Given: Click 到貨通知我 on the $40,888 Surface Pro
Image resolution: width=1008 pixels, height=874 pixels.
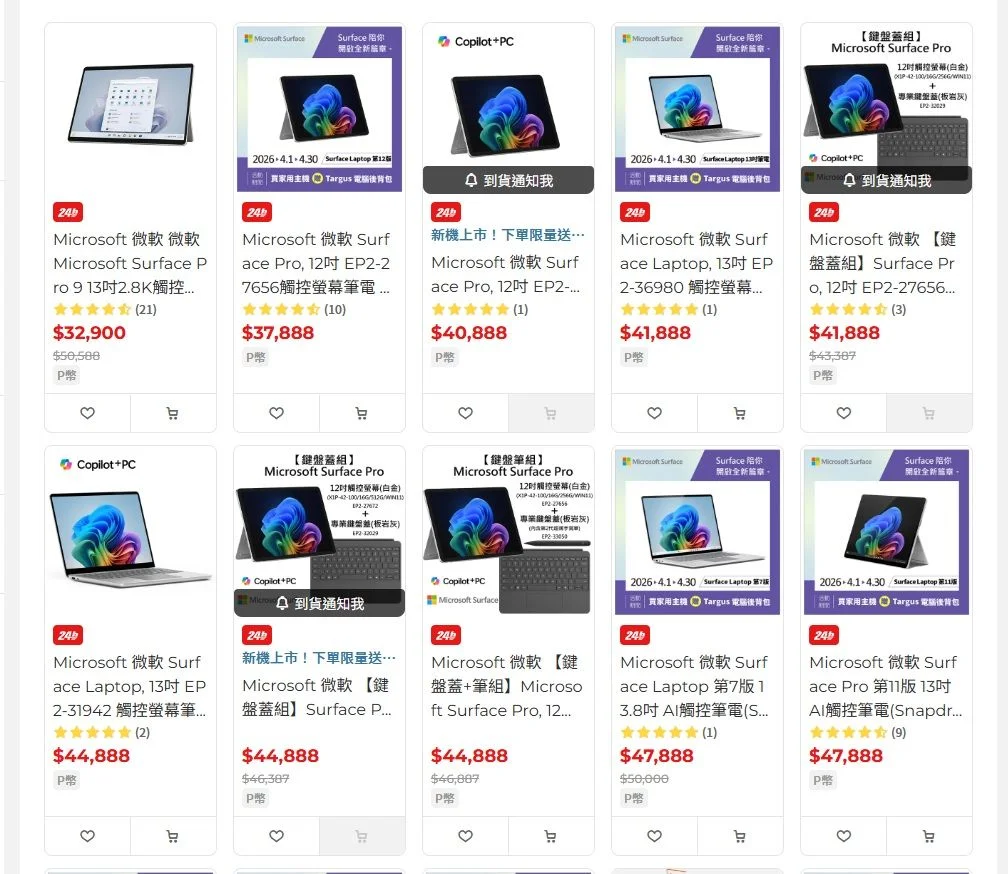Looking at the screenshot, I should 508,180.
